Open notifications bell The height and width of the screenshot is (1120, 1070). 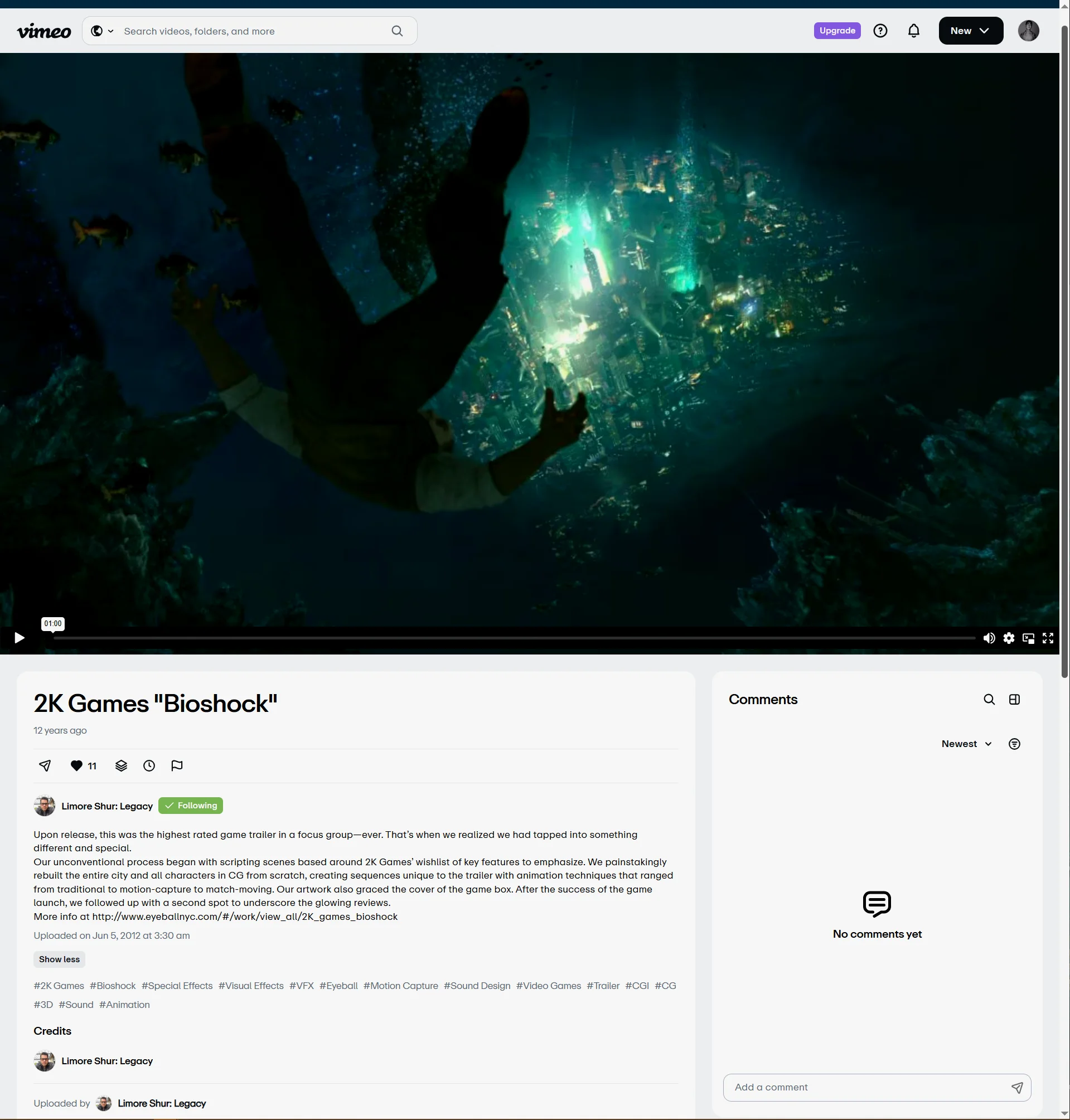[914, 31]
